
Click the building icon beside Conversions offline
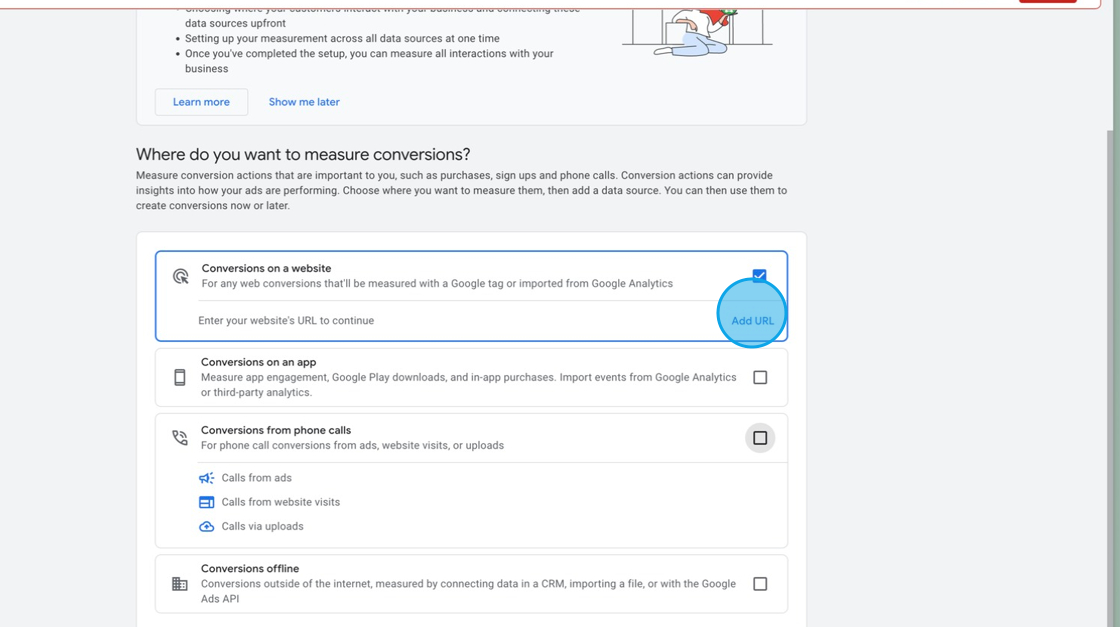click(181, 583)
